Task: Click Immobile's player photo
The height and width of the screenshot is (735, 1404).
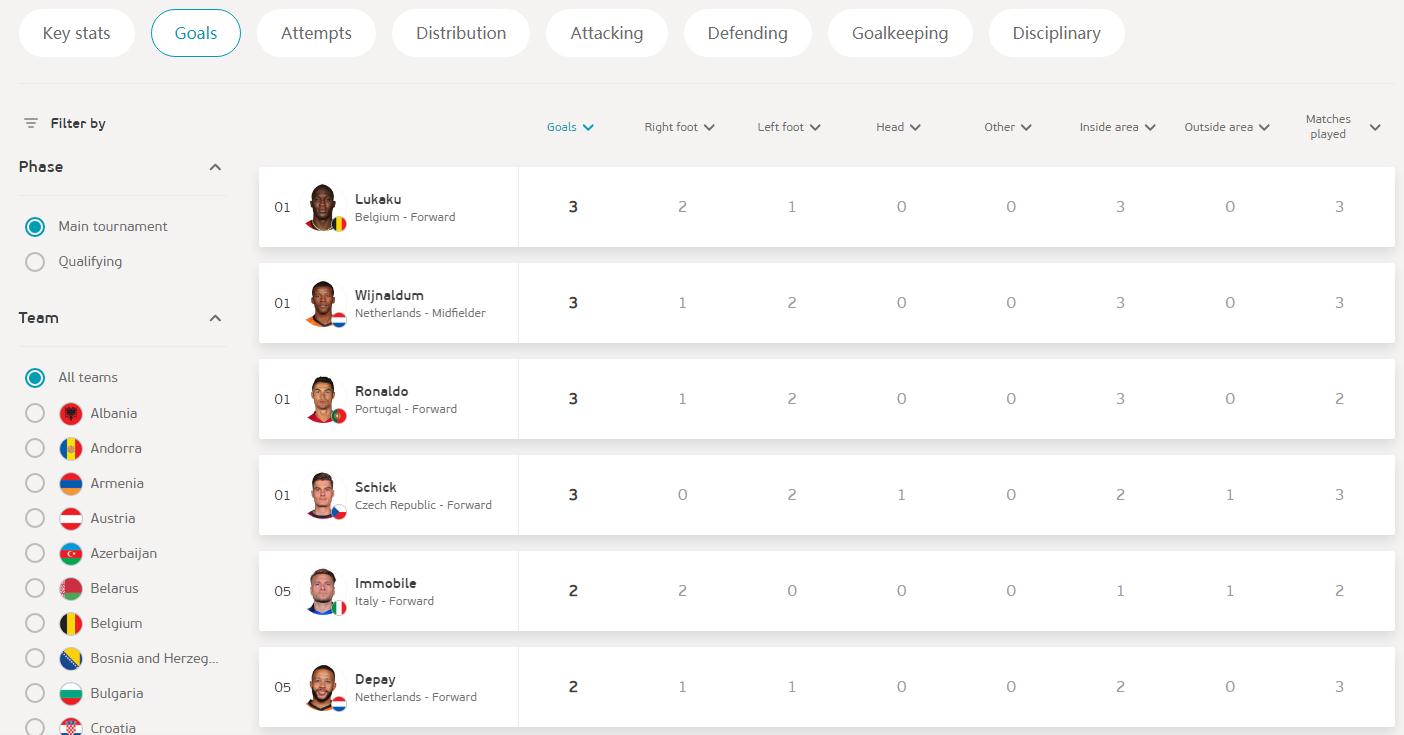Action: [x=322, y=591]
